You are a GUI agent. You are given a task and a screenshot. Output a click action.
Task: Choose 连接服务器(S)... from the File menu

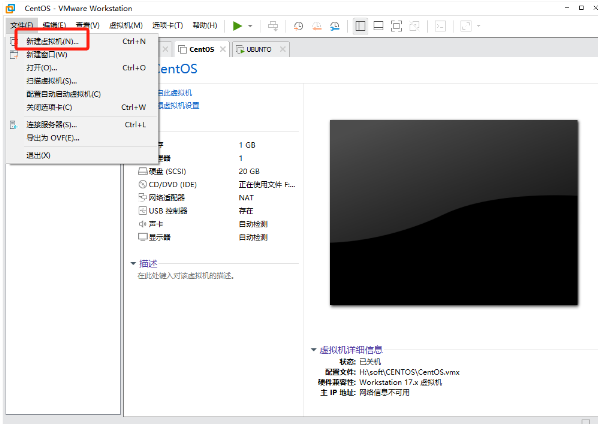pyautogui.click(x=83, y=125)
